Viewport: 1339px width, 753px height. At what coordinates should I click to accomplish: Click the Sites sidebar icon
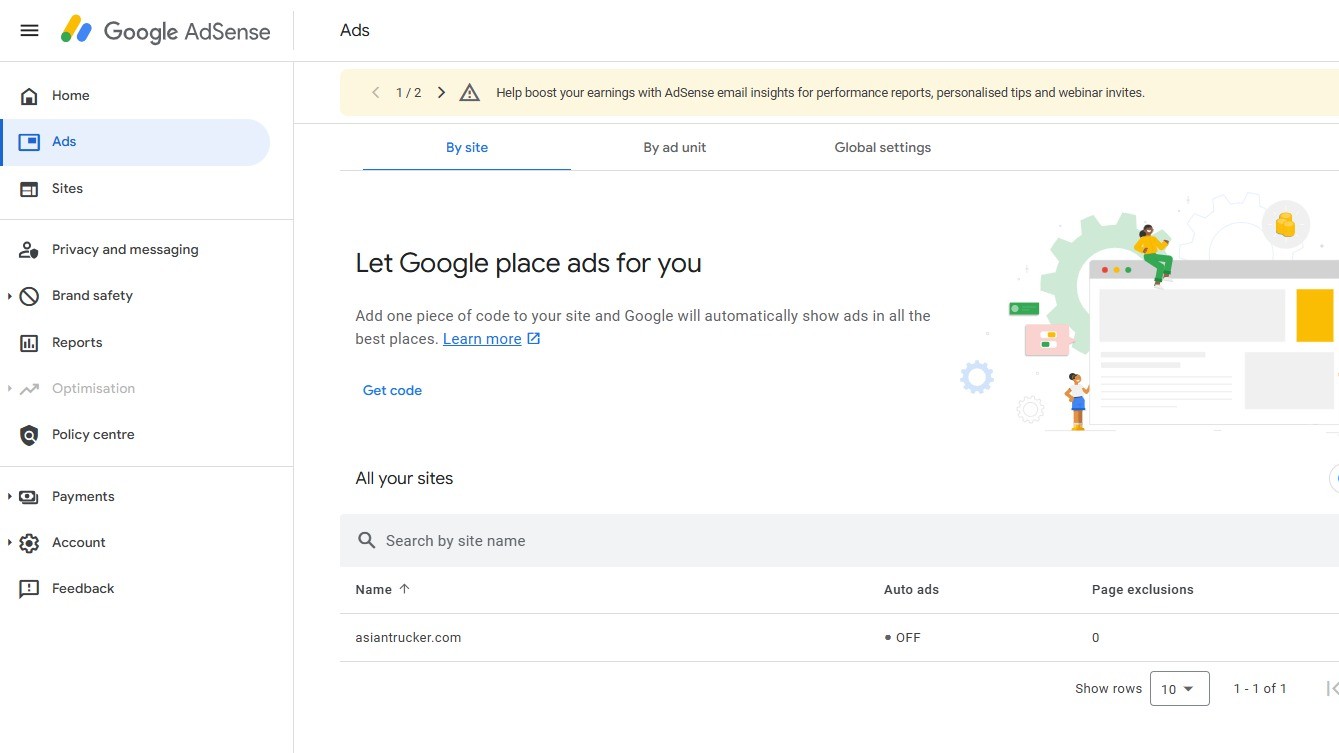pos(29,189)
